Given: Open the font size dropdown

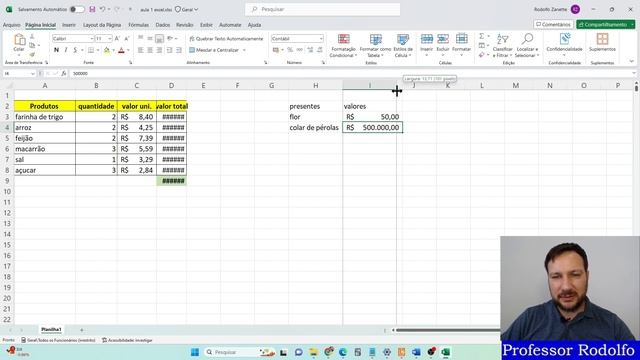Looking at the screenshot, I should click(110, 38).
